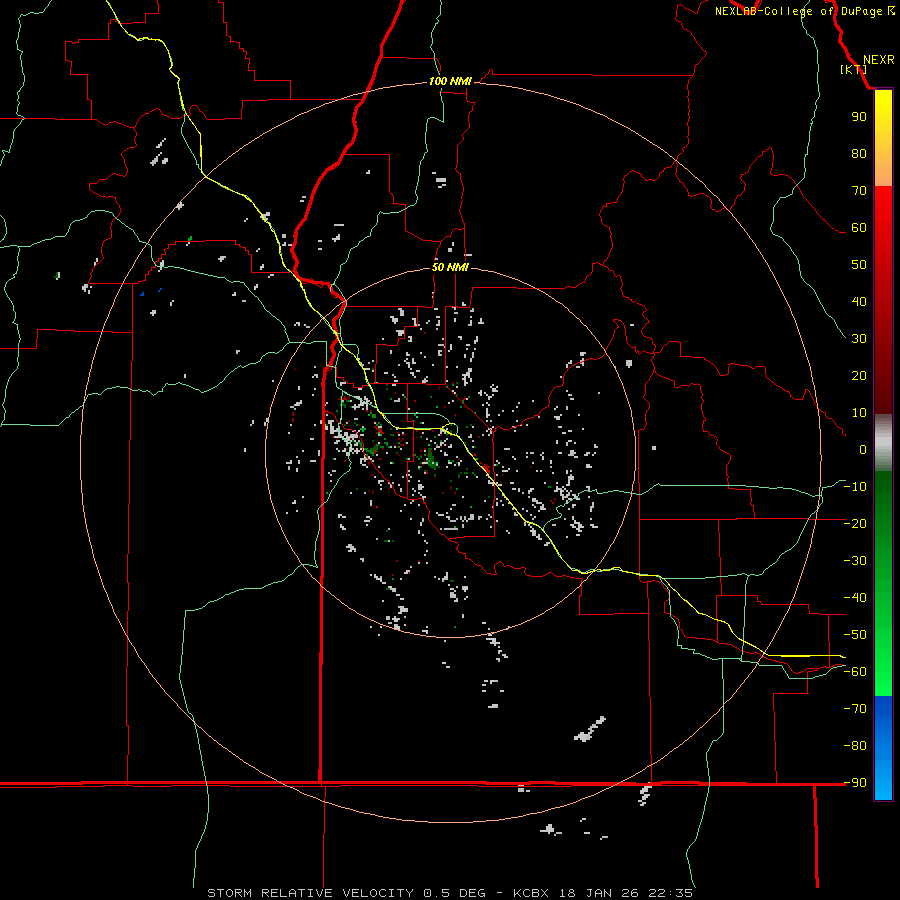
Task: Select the -80 knot scale label
Action: [x=855, y=746]
